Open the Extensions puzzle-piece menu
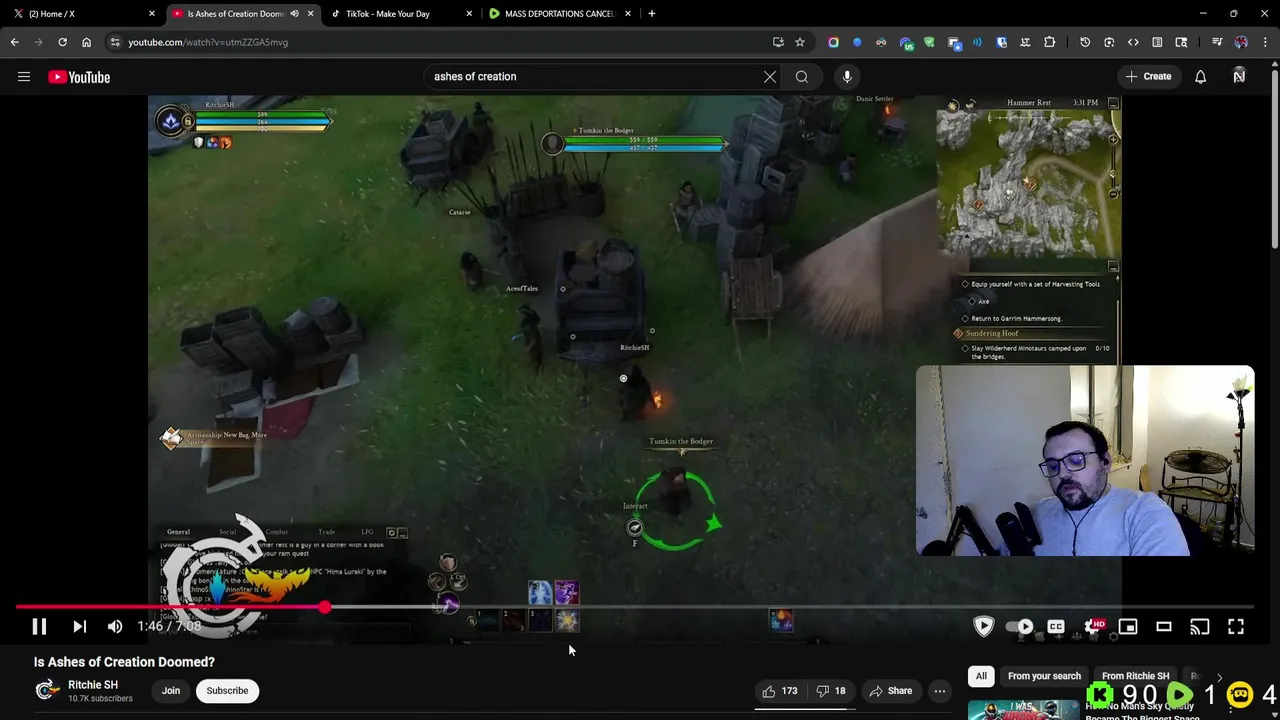This screenshot has width=1280, height=720. pos(1049,42)
